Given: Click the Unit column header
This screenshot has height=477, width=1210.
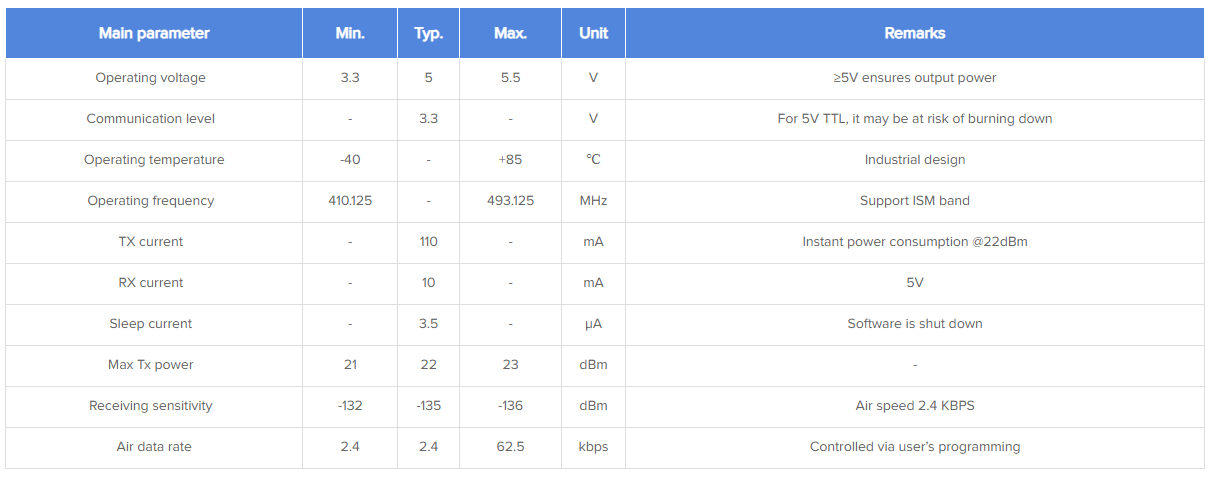Looking at the screenshot, I should tap(593, 33).
